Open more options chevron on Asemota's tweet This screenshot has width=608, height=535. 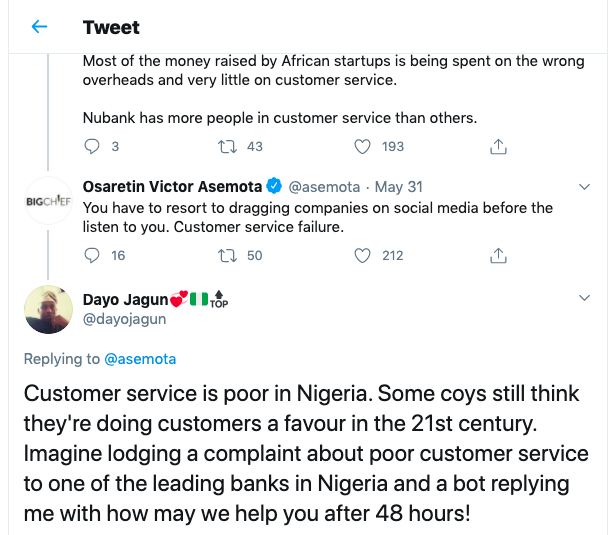(585, 187)
